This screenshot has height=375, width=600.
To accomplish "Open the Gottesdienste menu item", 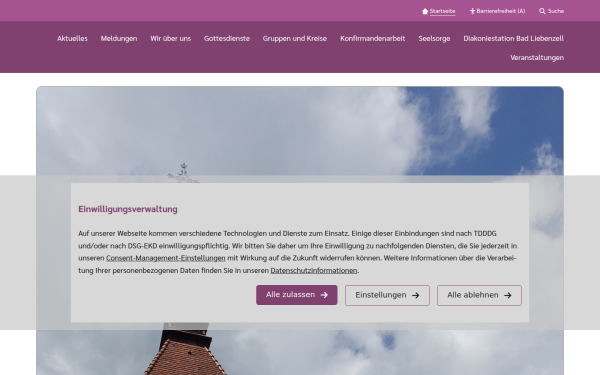I will coord(227,38).
